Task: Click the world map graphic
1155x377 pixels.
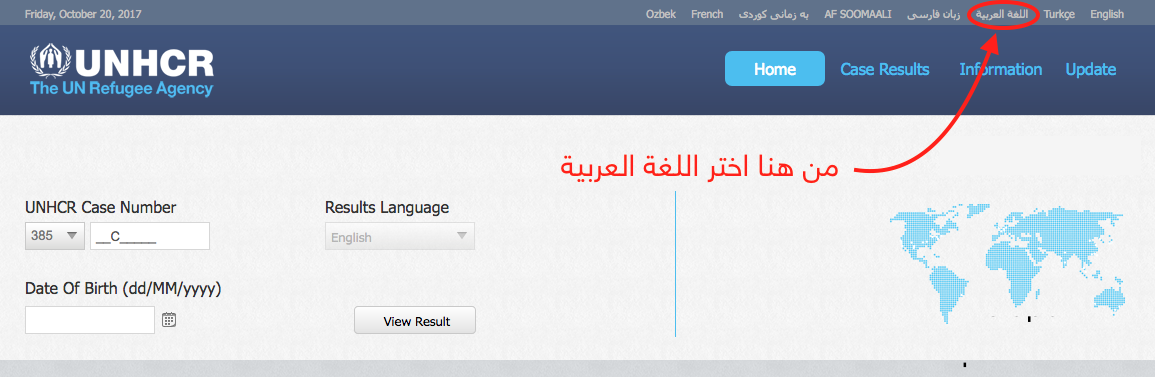Action: [x=1008, y=265]
